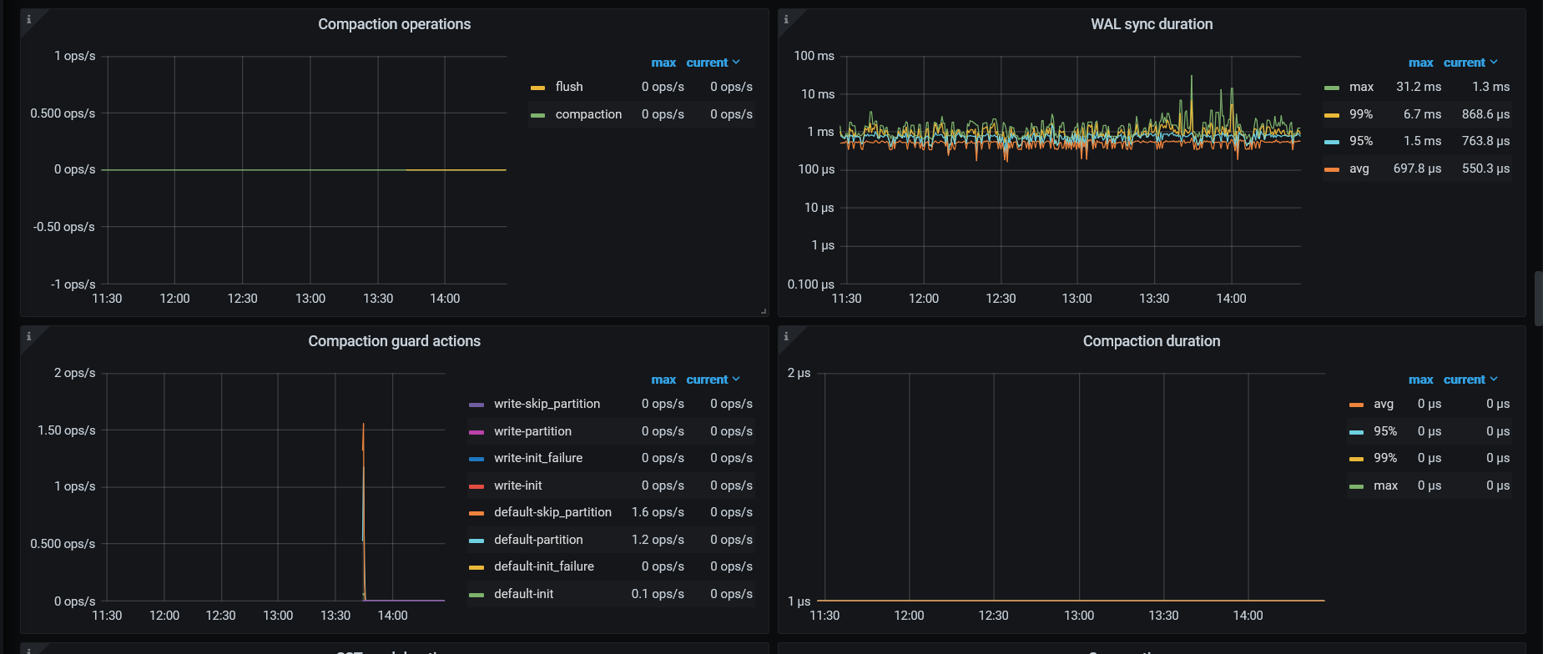Toggle write-init_failure series in legend
Viewport: 1568px width, 654px height.
pyautogui.click(x=538, y=458)
